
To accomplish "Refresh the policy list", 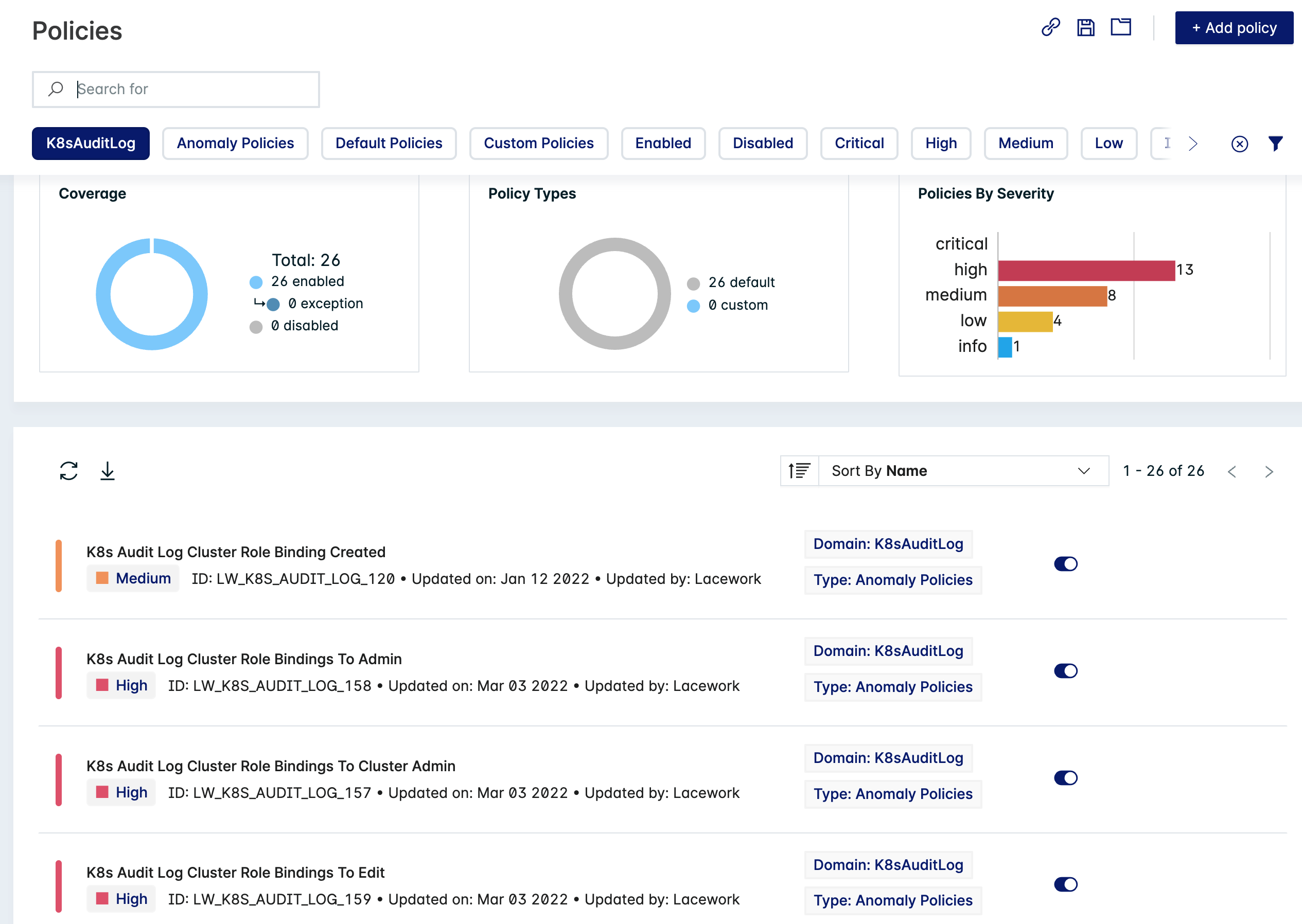I will pos(69,471).
